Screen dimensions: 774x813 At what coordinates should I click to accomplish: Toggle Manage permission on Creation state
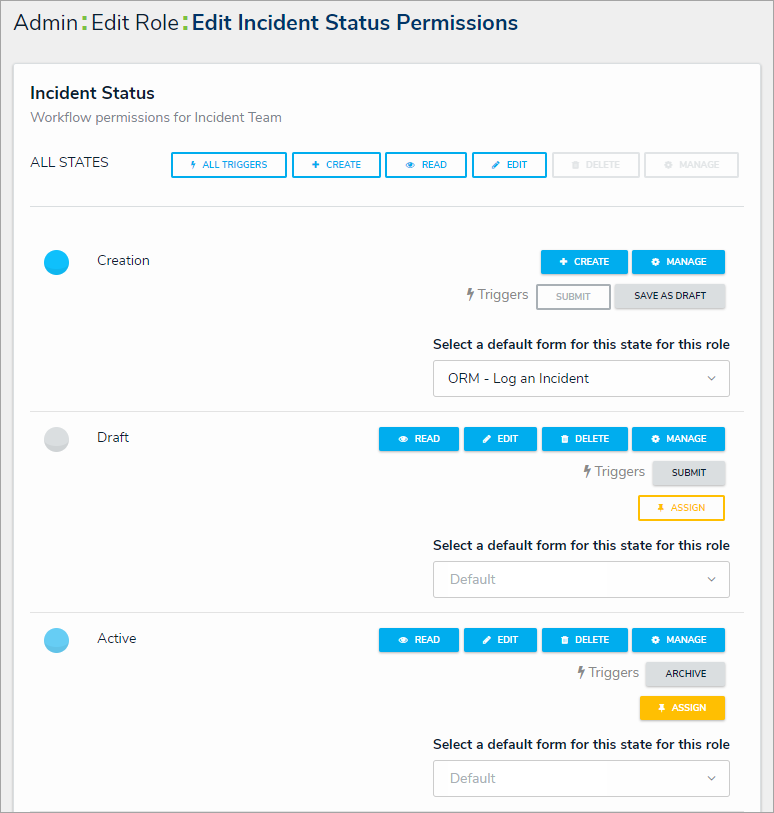coord(678,262)
